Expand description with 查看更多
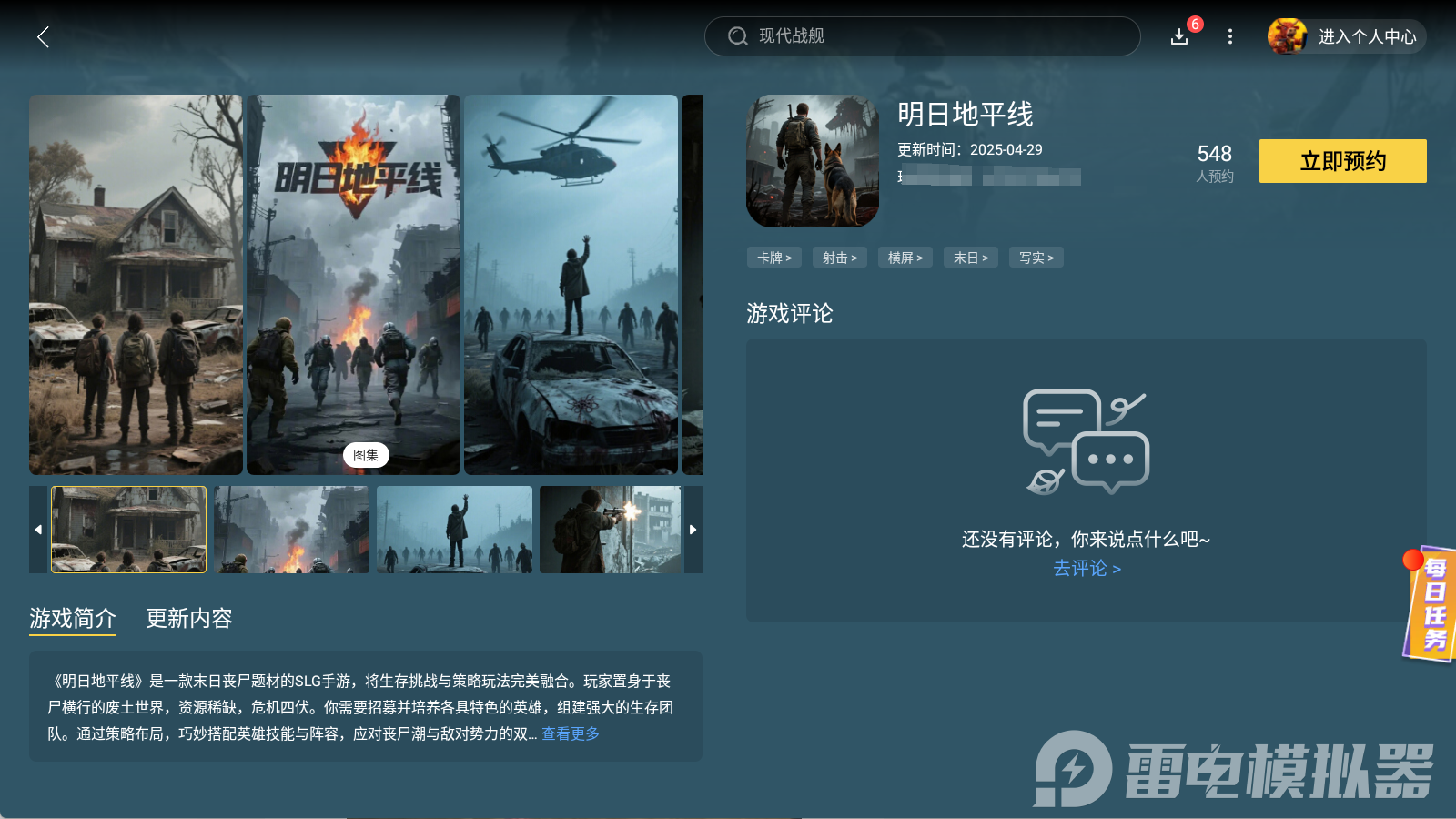Screen dimensions: 1456x819 [571, 733]
